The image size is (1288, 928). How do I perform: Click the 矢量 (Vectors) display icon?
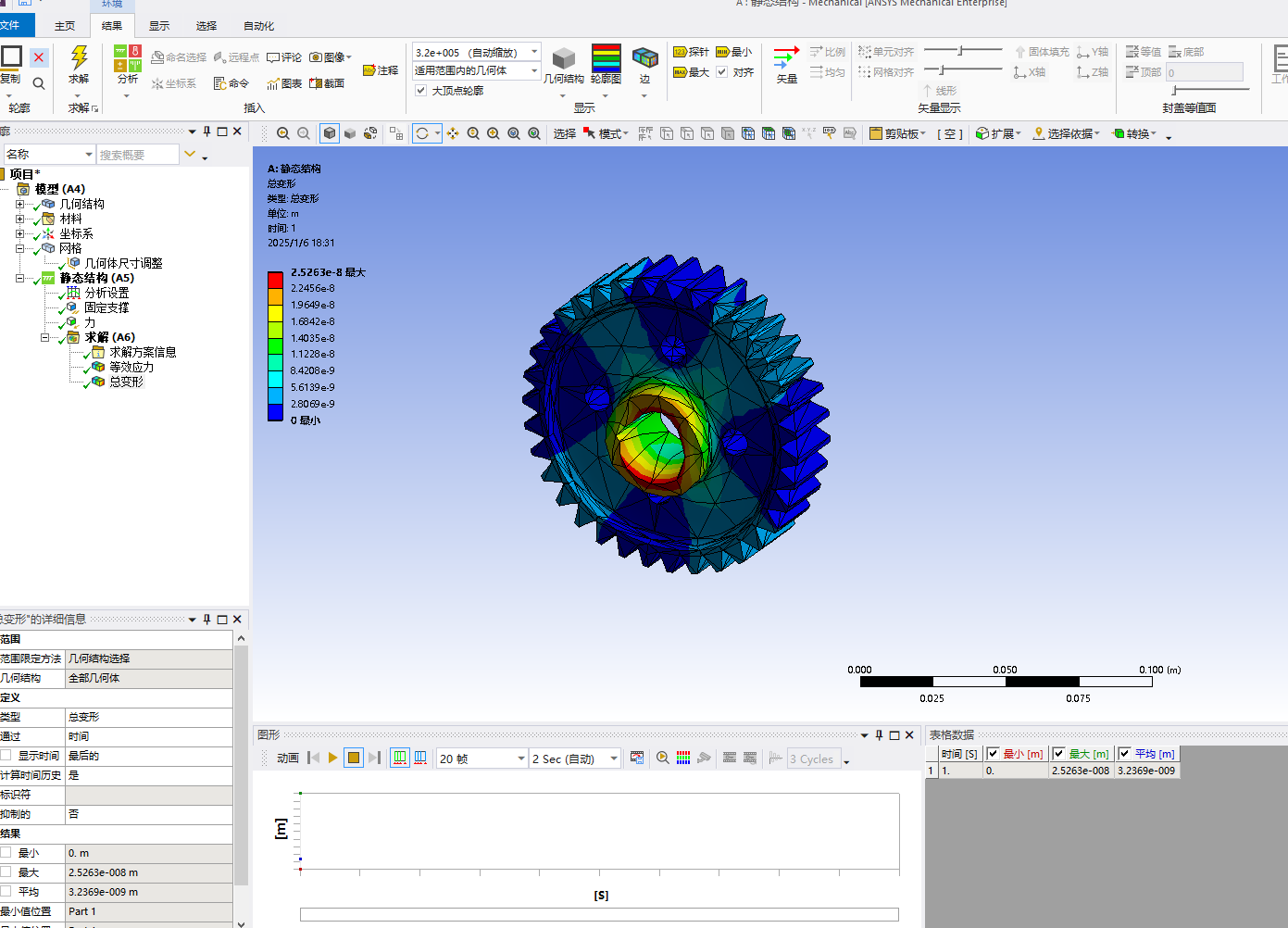click(786, 58)
